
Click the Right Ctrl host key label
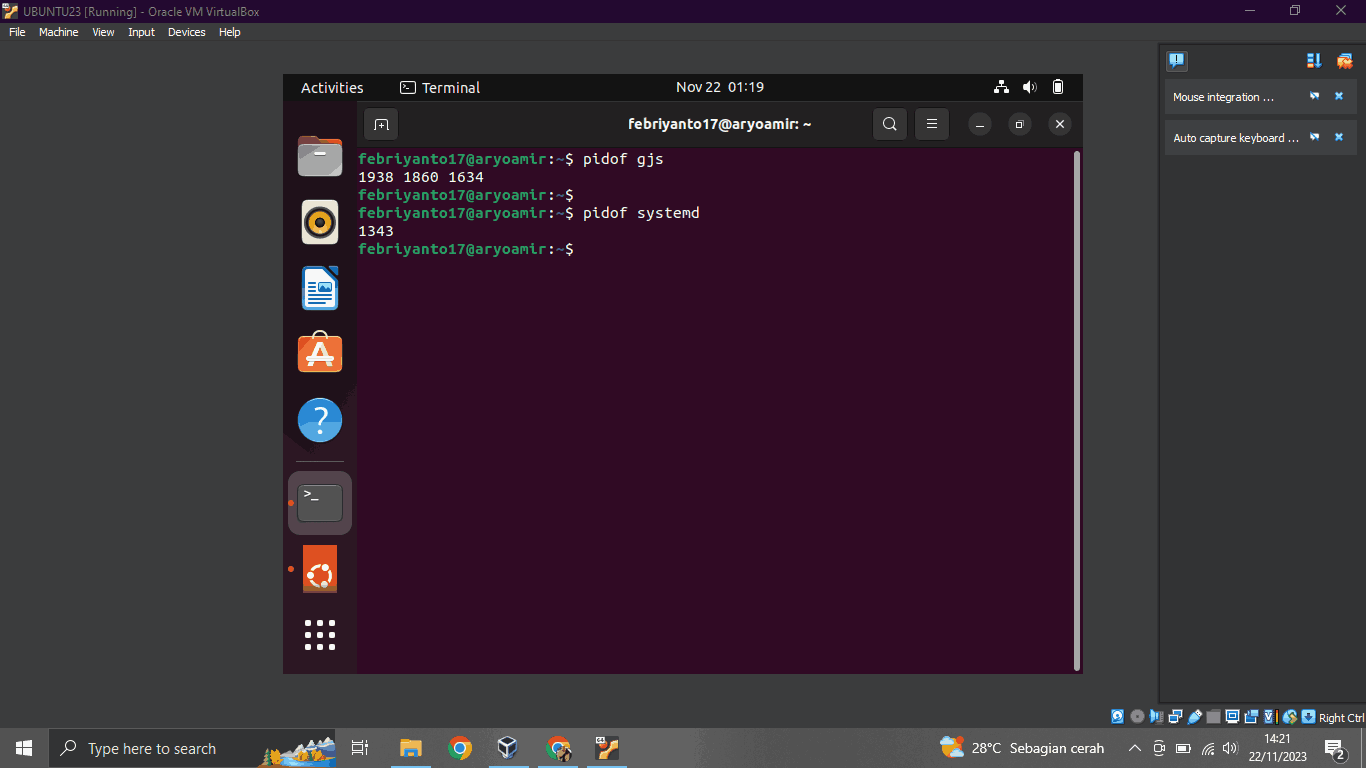1342,718
